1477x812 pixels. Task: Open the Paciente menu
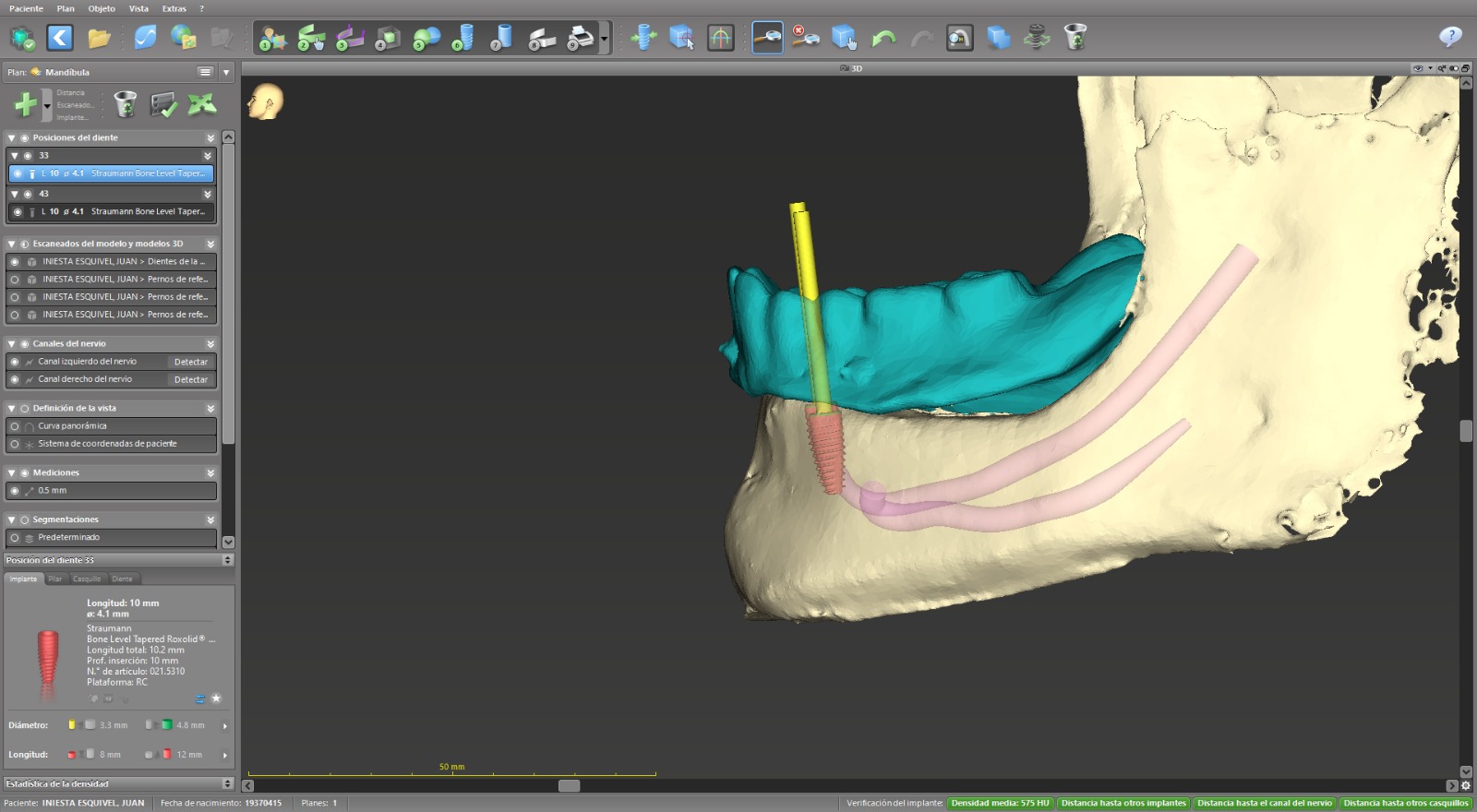click(26, 8)
